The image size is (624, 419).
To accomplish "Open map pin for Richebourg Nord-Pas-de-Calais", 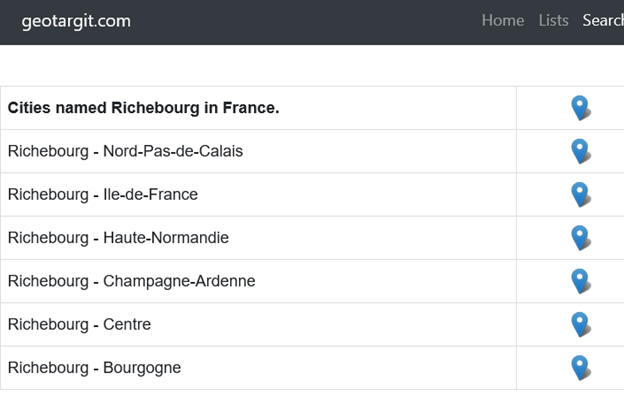I will [x=581, y=151].
